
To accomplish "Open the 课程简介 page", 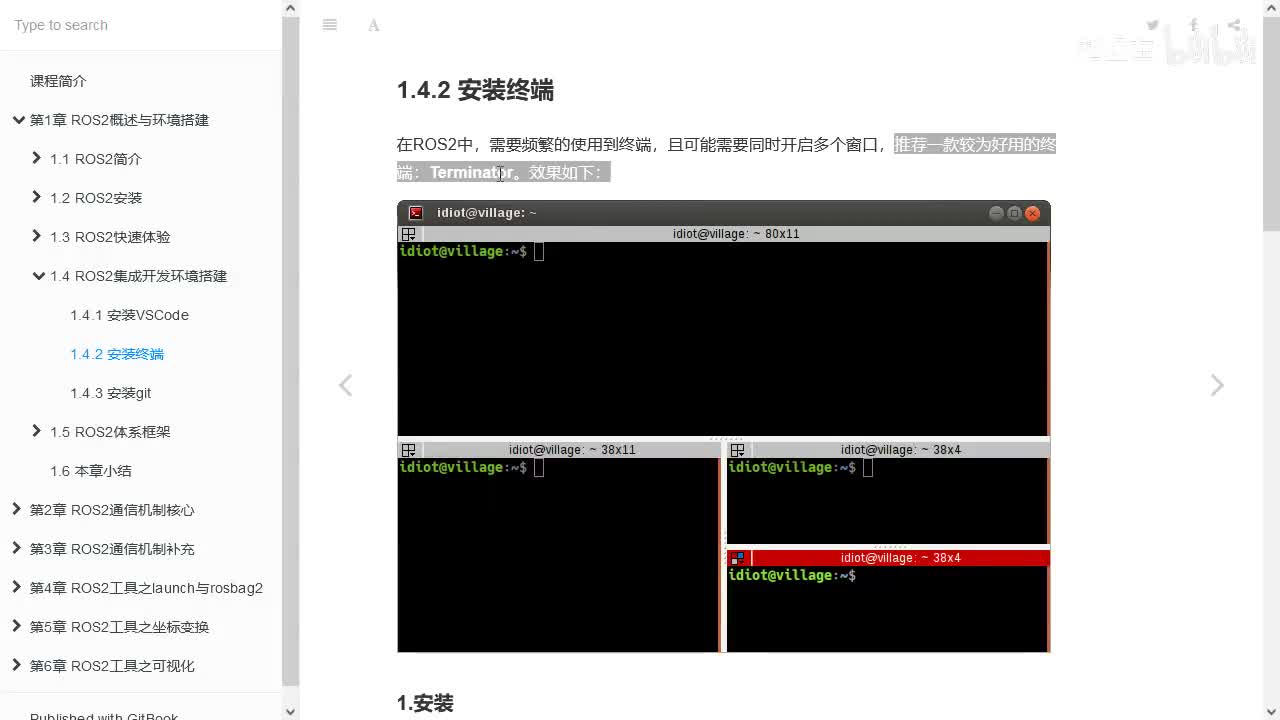I will tap(58, 81).
